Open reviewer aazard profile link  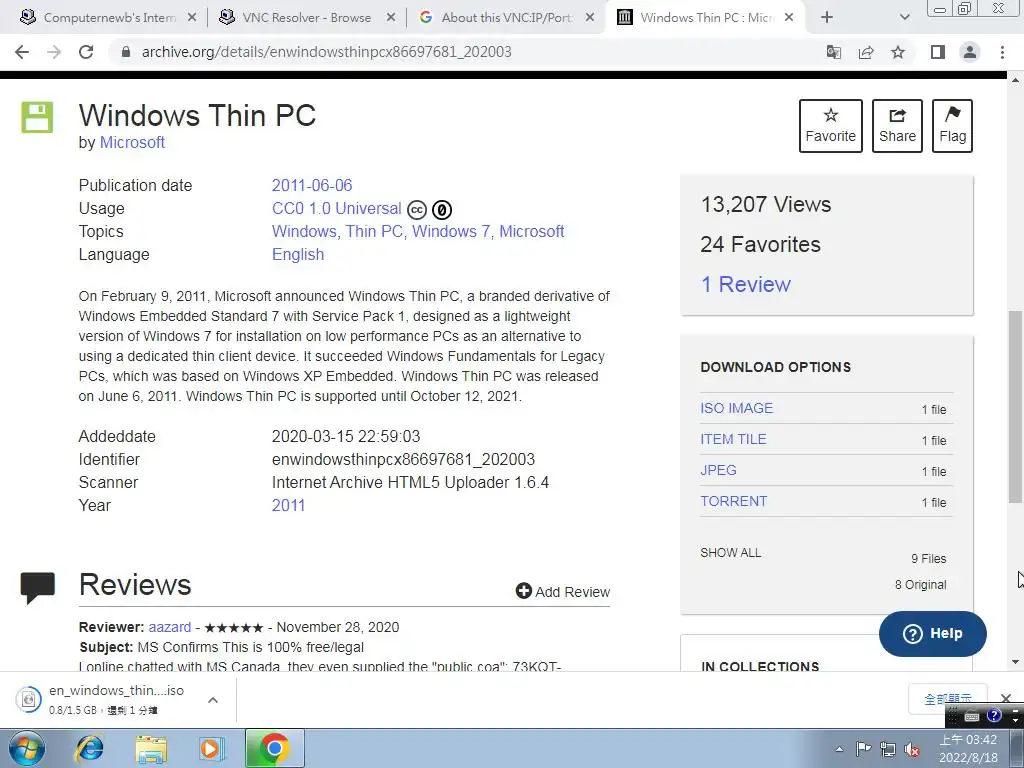[170, 627]
